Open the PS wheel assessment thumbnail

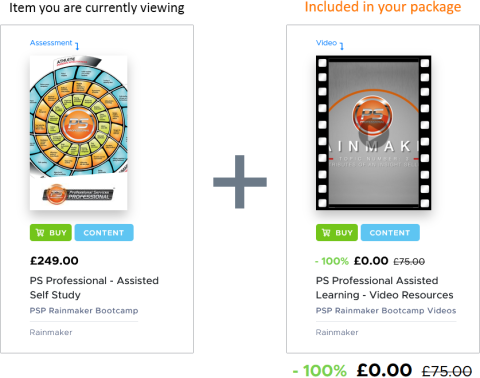[79, 133]
